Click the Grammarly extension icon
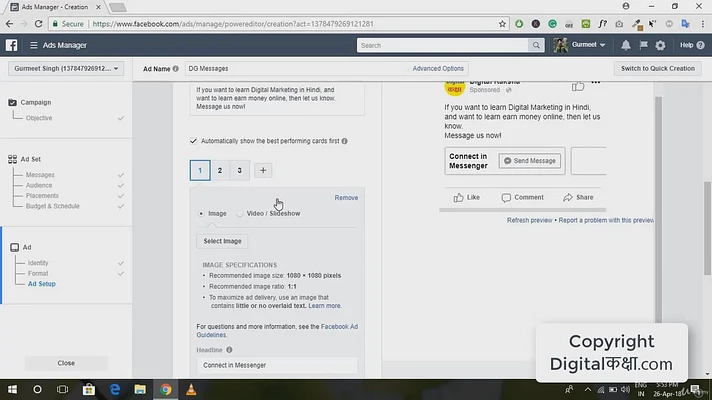 click(x=552, y=24)
